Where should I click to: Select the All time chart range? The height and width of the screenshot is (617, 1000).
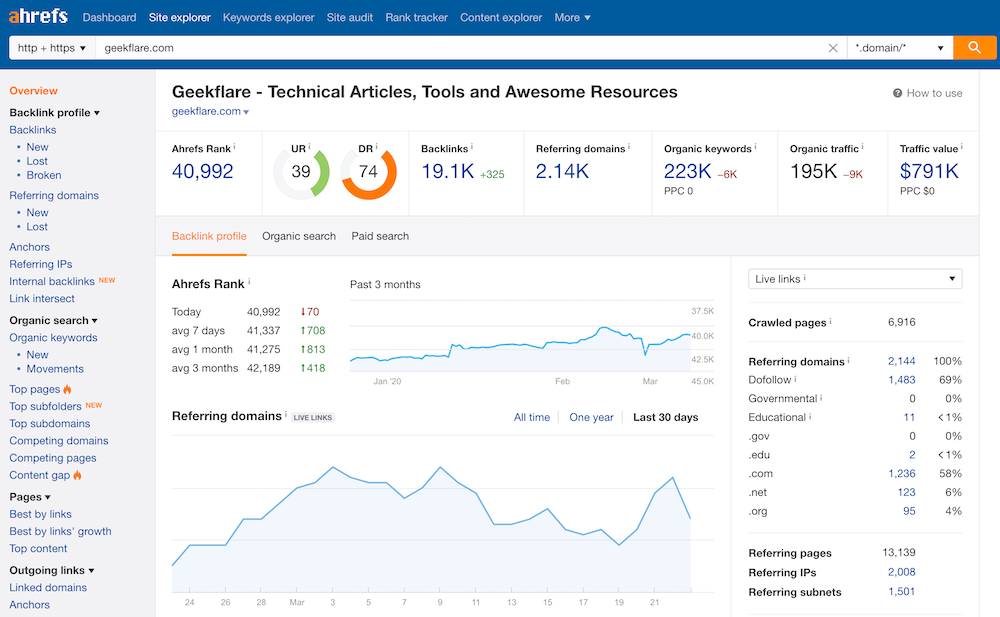(x=532, y=417)
